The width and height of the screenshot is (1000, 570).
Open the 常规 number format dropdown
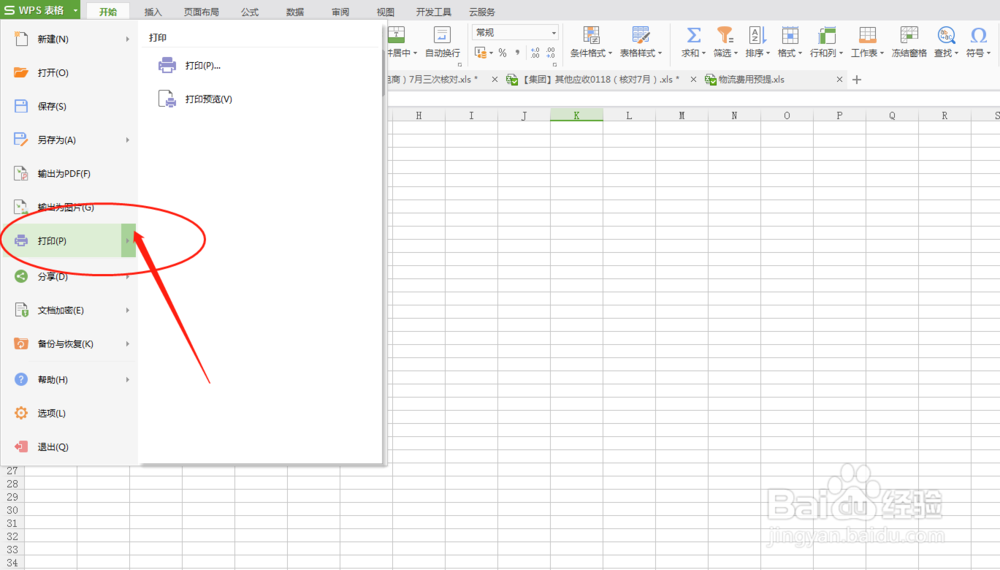tap(515, 33)
